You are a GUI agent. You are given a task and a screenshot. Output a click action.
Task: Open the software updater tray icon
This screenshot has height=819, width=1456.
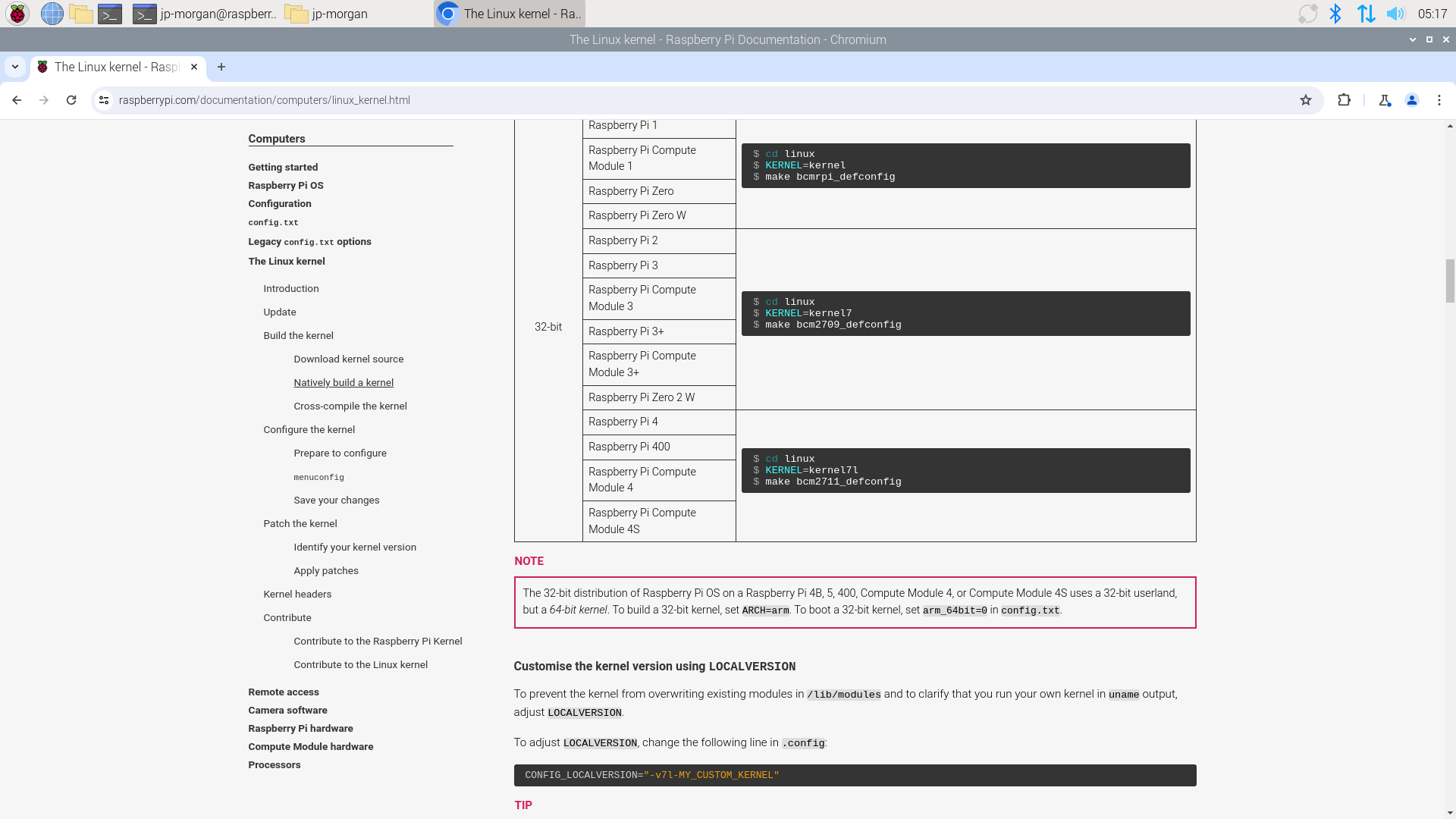click(1307, 14)
